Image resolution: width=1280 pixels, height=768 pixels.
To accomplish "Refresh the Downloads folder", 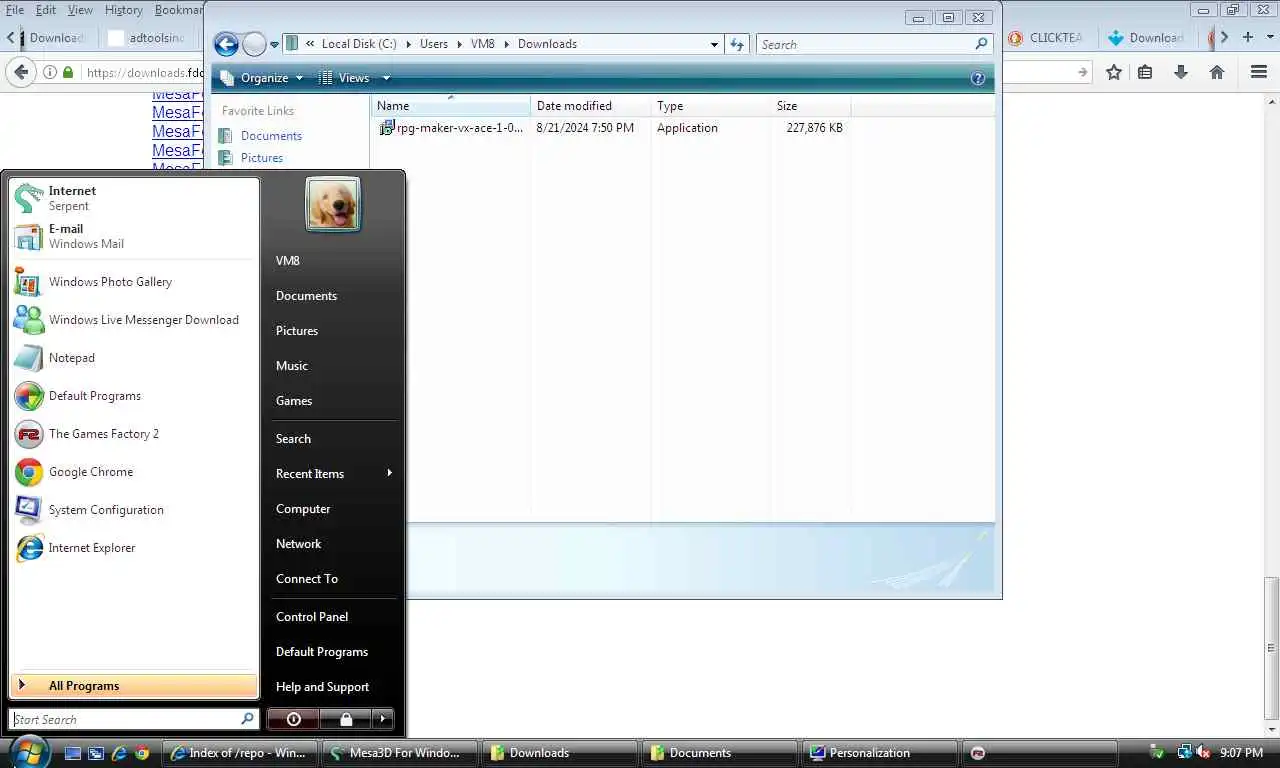I will coord(737,44).
